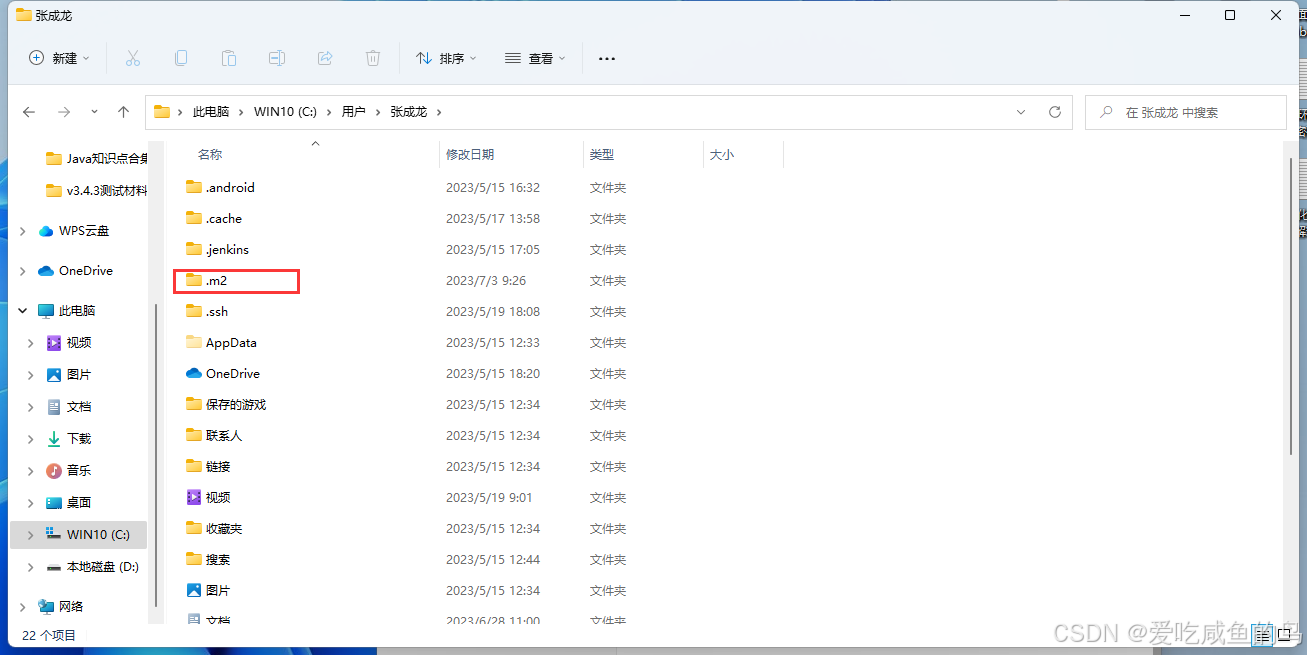Click the purple 视频 icon in file list
The height and width of the screenshot is (655, 1307).
point(194,497)
